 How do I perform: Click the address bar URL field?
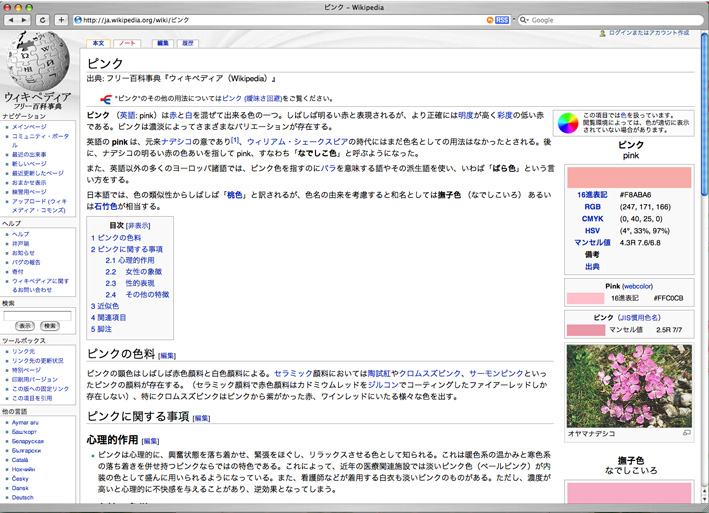coord(280,20)
